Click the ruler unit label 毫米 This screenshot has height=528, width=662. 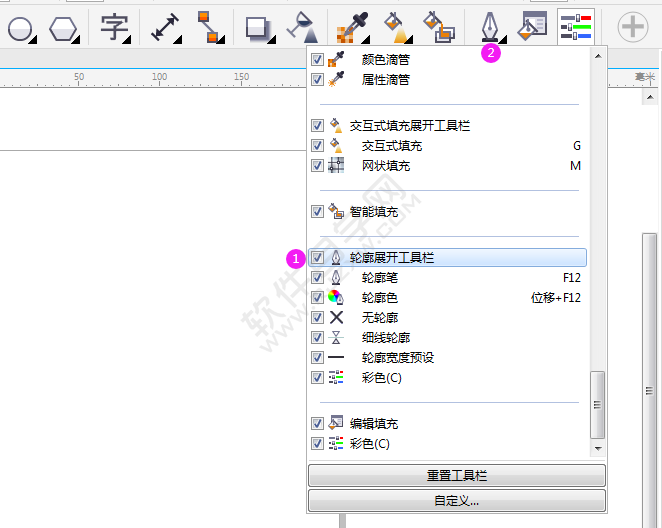tap(645, 77)
